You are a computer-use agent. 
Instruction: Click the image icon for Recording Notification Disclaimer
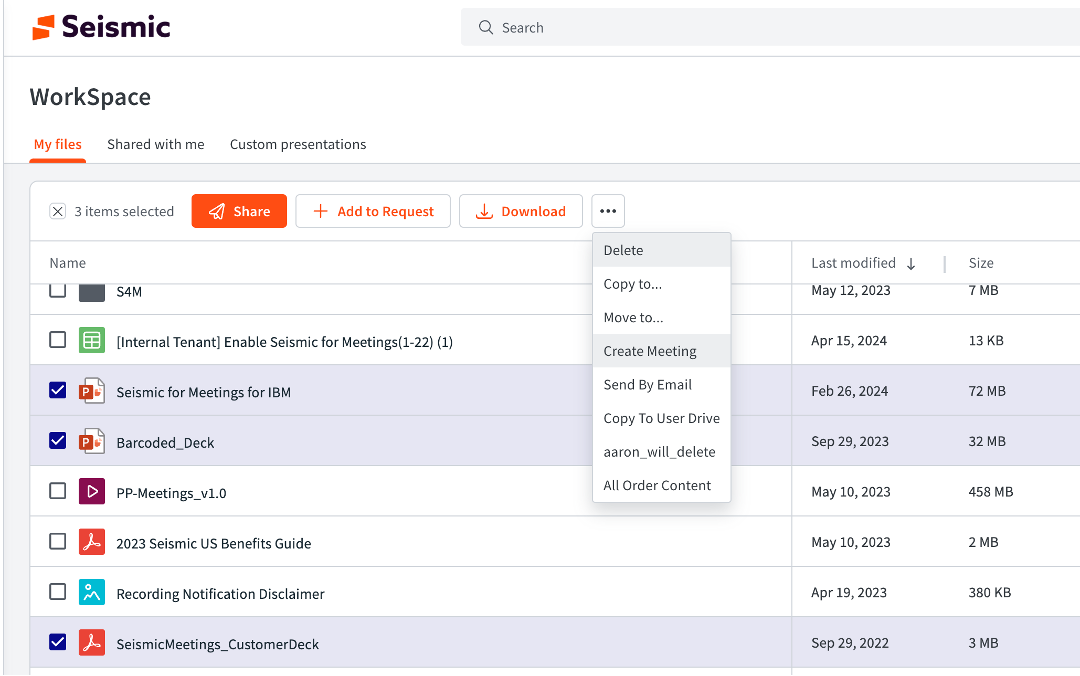point(92,592)
